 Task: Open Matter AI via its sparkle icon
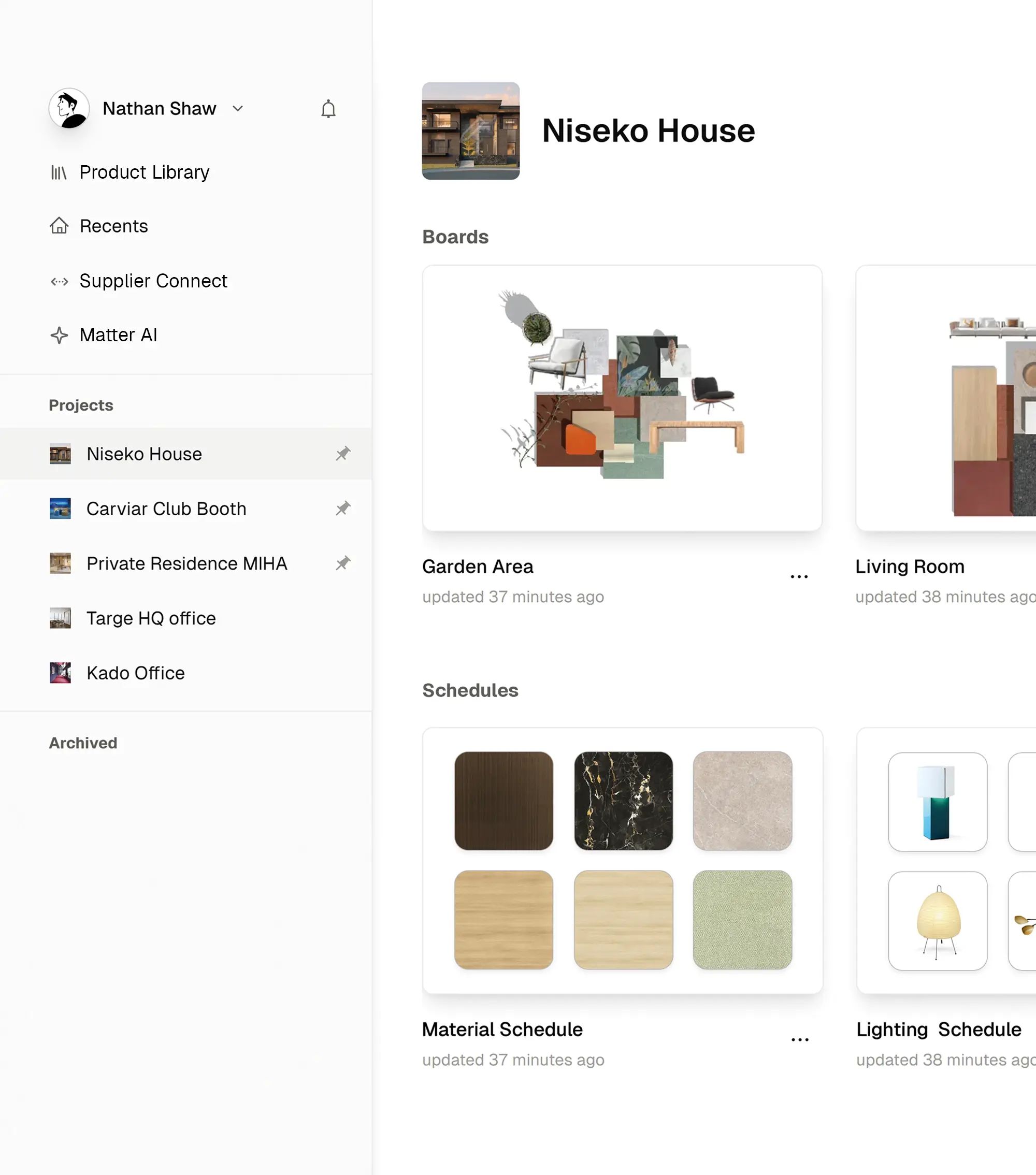click(x=59, y=335)
